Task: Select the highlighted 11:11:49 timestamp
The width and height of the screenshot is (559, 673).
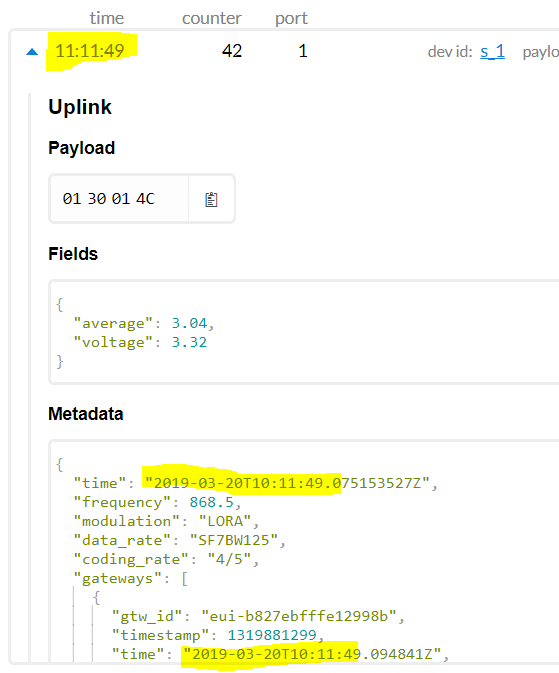Action: pos(90,51)
